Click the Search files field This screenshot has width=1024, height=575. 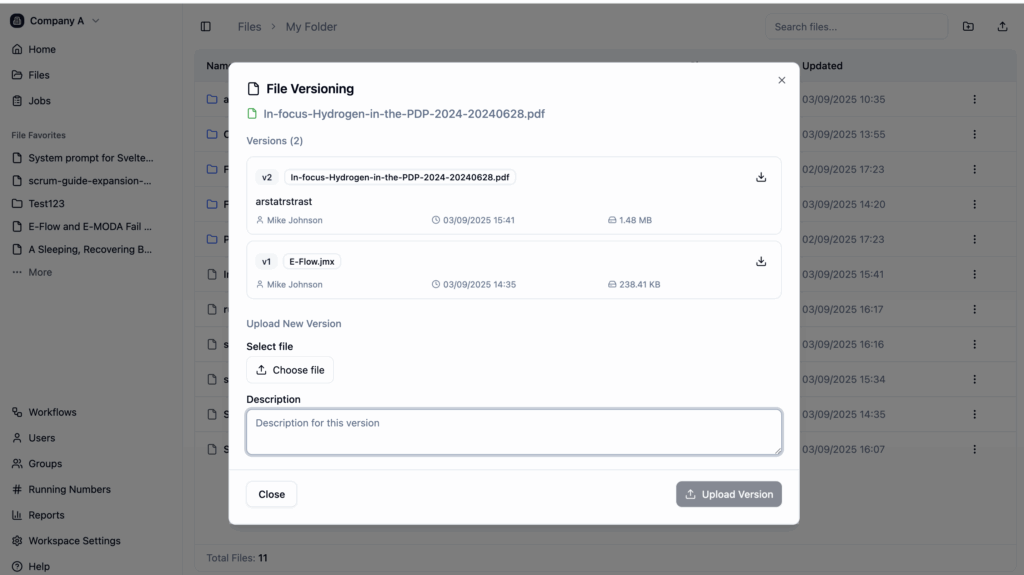click(x=856, y=27)
